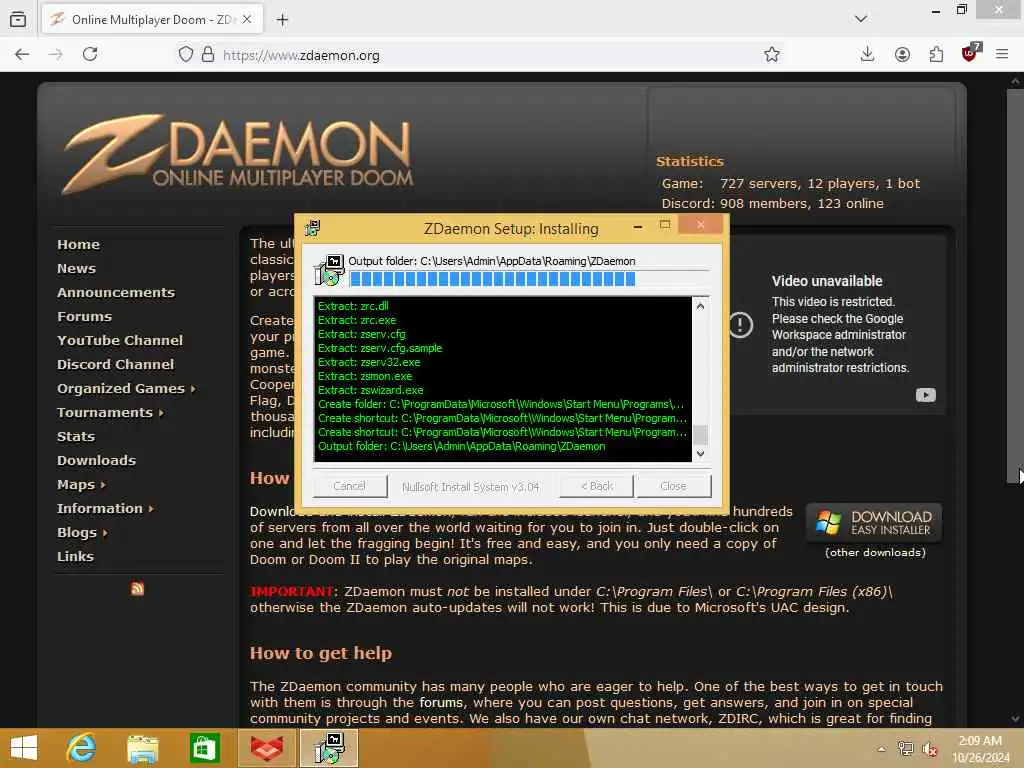This screenshot has width=1024, height=768.
Task: Click Download Easy Installer button
Action: [x=874, y=522]
